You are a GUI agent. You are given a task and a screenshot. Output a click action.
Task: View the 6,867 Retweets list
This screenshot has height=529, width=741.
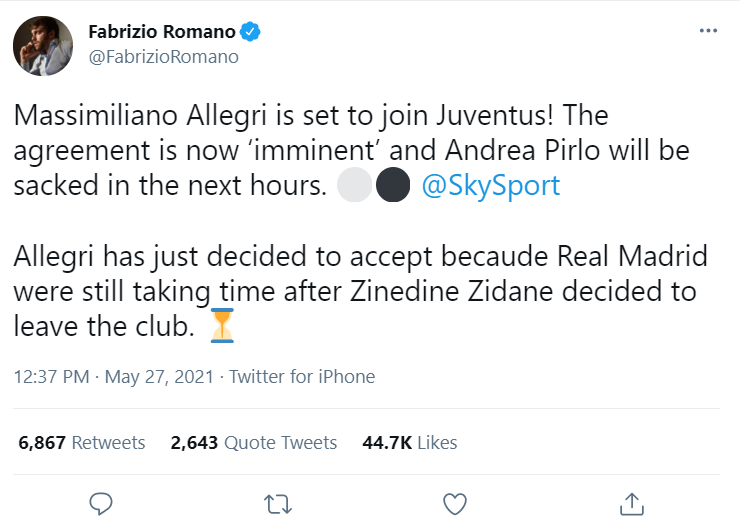[x=82, y=442]
